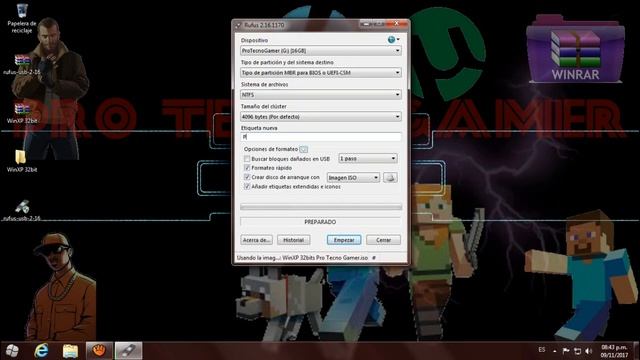
Task: Click the Empezar button
Action: [x=344, y=240]
